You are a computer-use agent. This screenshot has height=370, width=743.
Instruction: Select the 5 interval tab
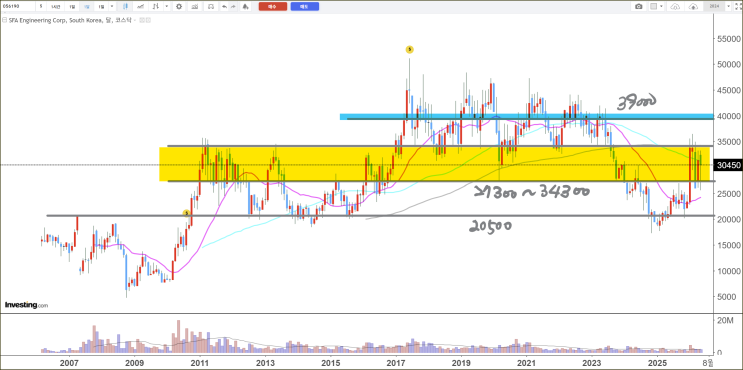click(x=41, y=6)
